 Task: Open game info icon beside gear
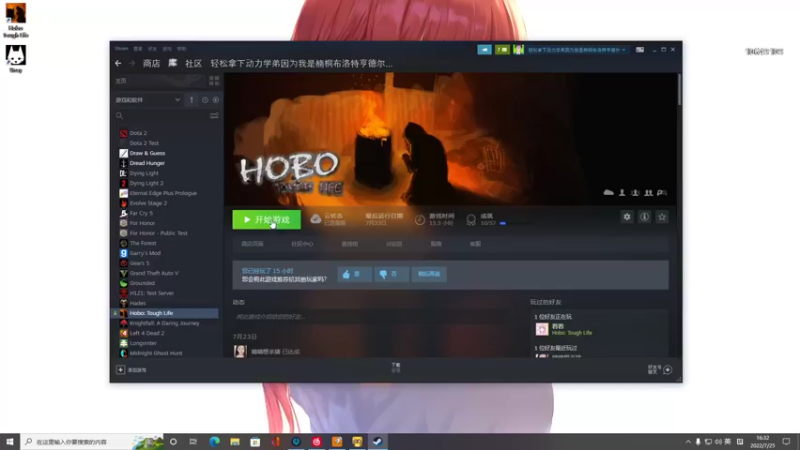[x=644, y=217]
